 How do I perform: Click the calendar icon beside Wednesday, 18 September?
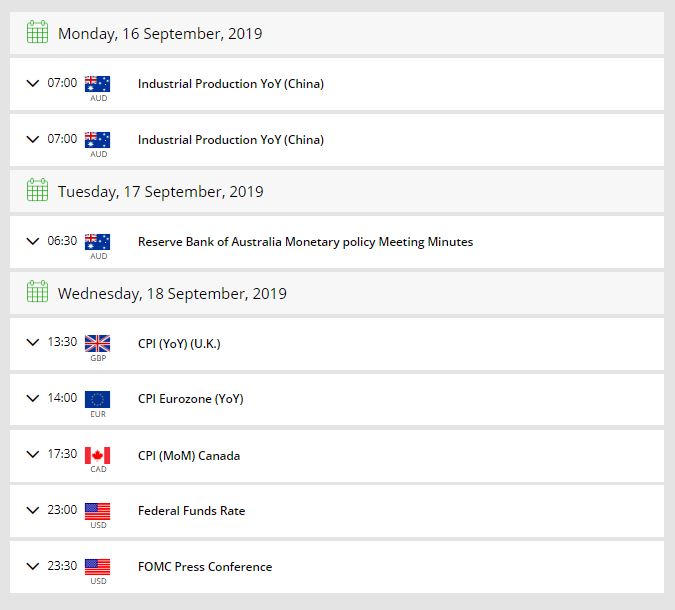[x=37, y=293]
